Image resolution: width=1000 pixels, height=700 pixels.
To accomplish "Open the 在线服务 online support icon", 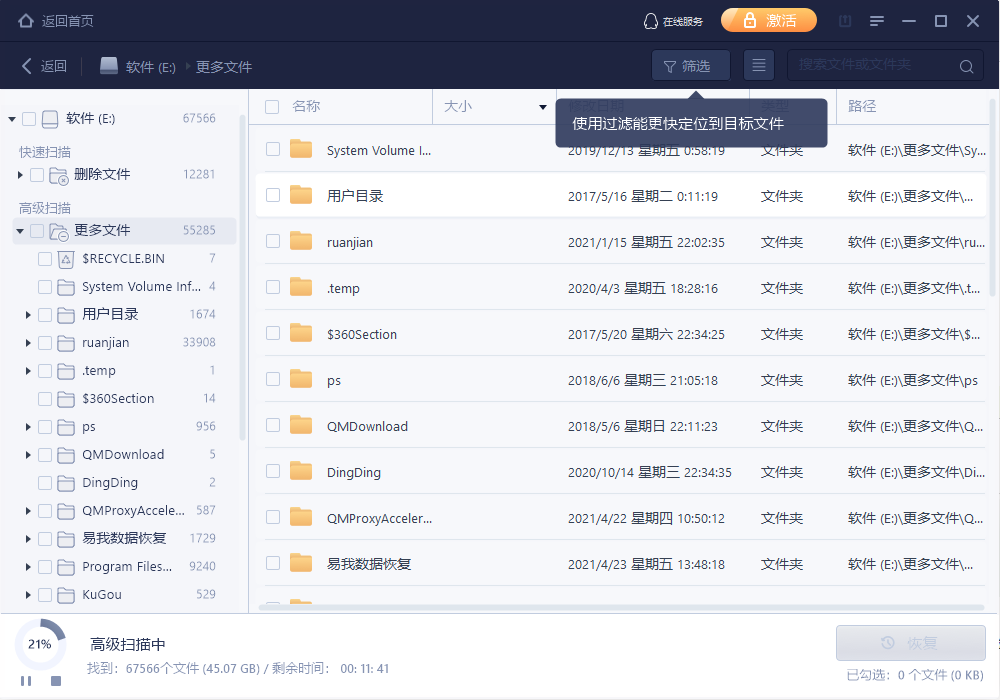I will tap(651, 21).
